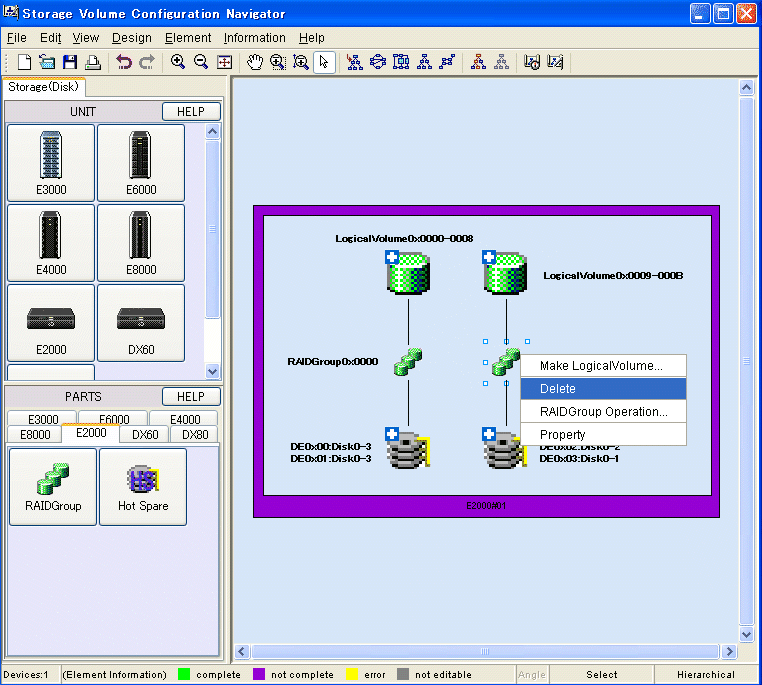762x685 pixels.
Task: Switch to E3000 parts tab
Action: [43, 418]
